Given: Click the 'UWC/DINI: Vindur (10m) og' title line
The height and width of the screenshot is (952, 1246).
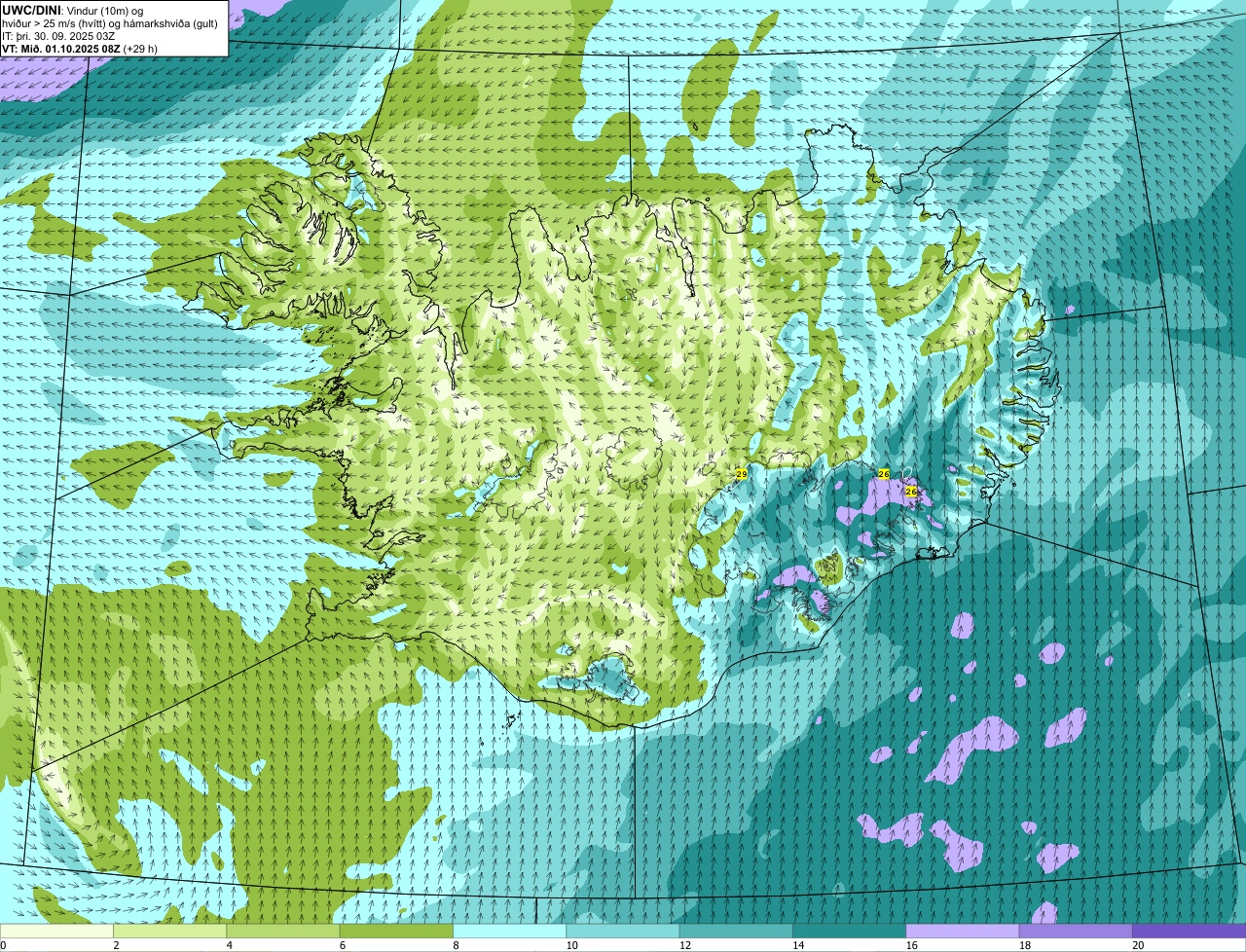Looking at the screenshot, I should 73,10.
